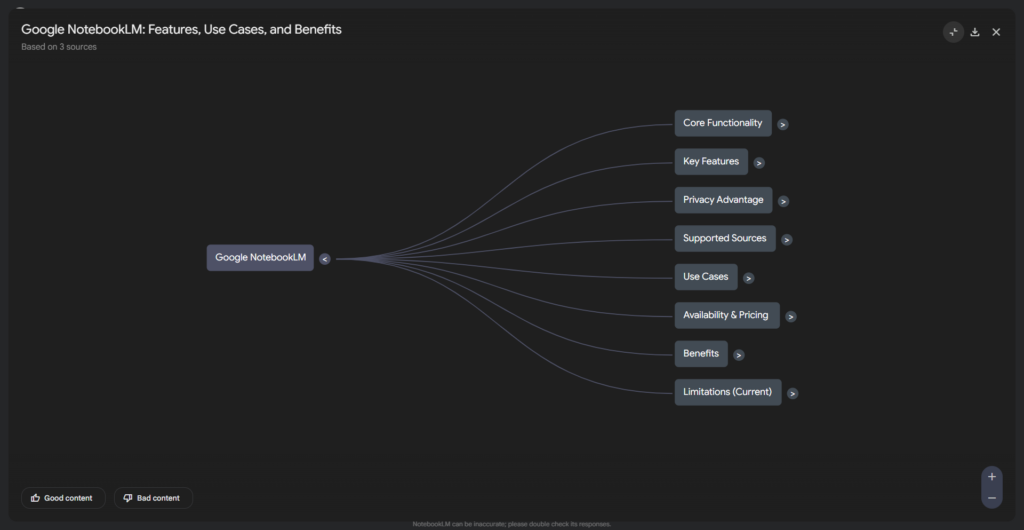The image size is (1024, 530).
Task: Expand the Use Cases branch
Action: (748, 278)
